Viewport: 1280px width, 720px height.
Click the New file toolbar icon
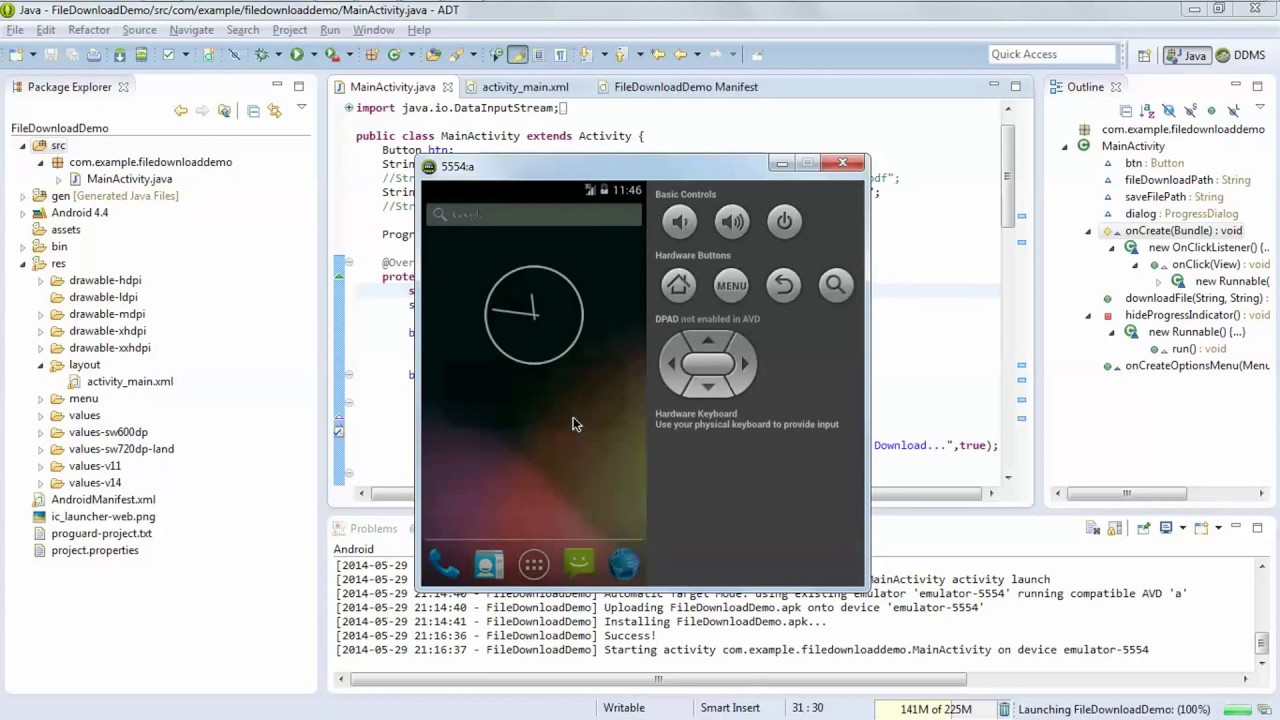17,55
